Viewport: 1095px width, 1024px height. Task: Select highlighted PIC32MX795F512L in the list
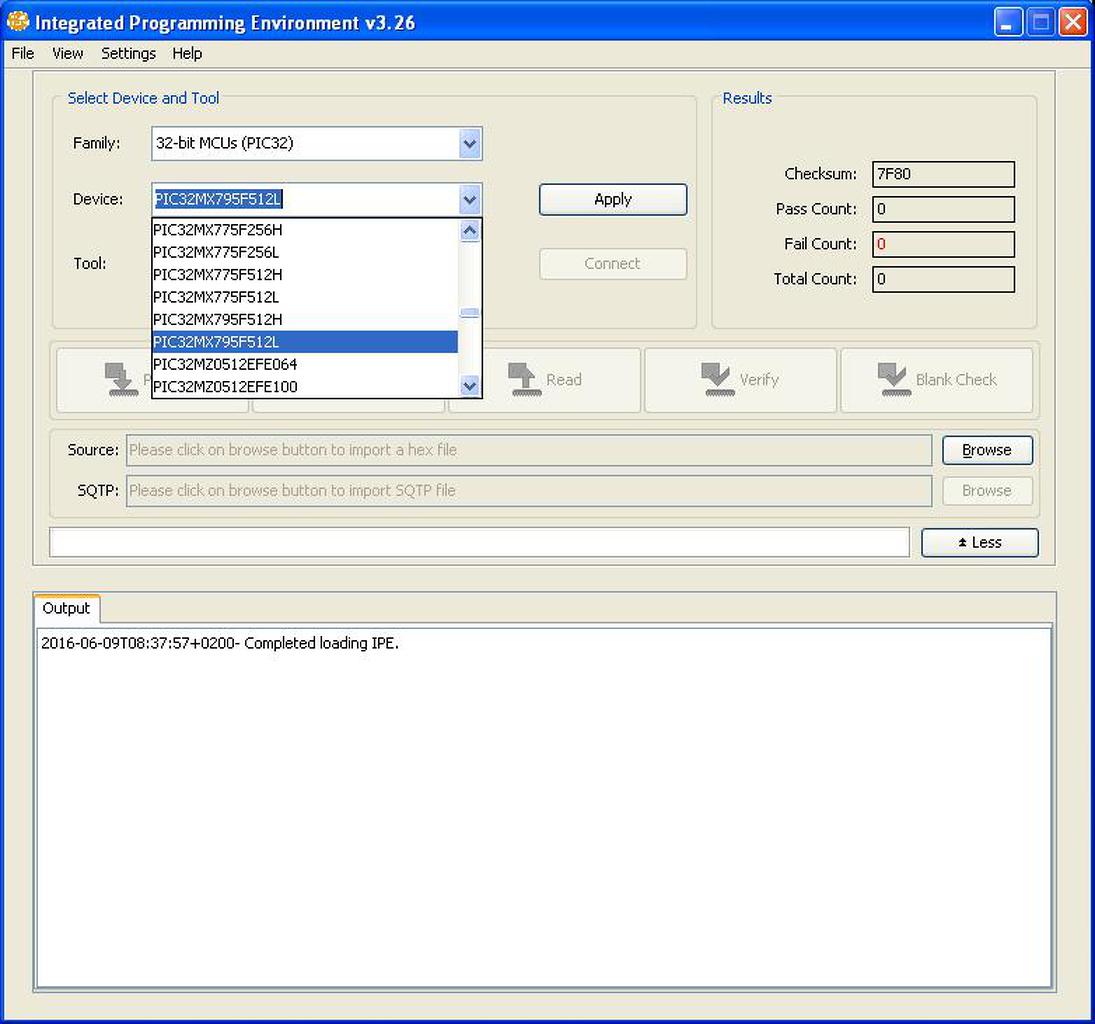(304, 342)
